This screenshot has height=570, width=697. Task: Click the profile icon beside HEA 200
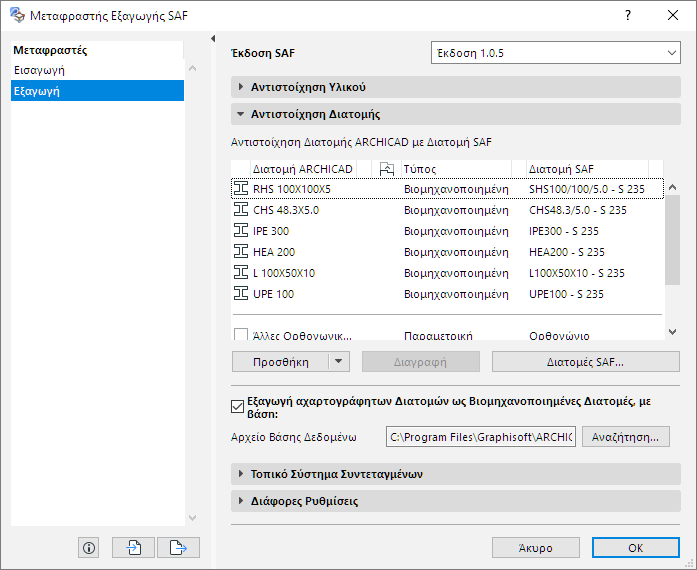coord(240,252)
